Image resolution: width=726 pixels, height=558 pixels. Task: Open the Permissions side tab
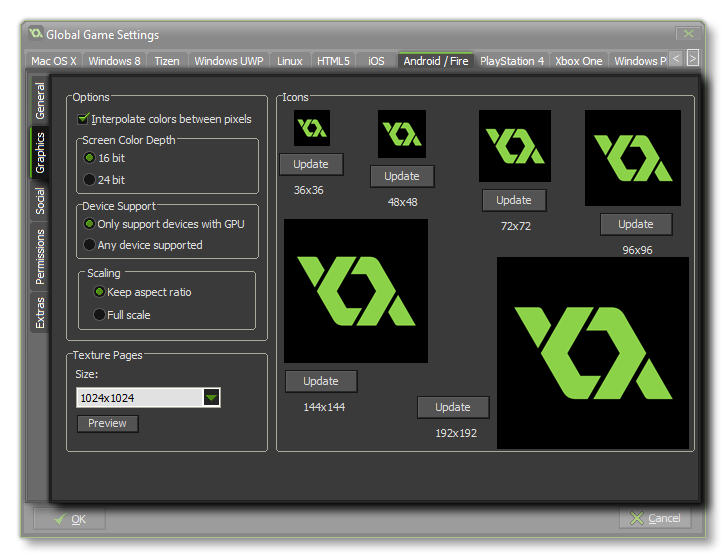[40, 256]
